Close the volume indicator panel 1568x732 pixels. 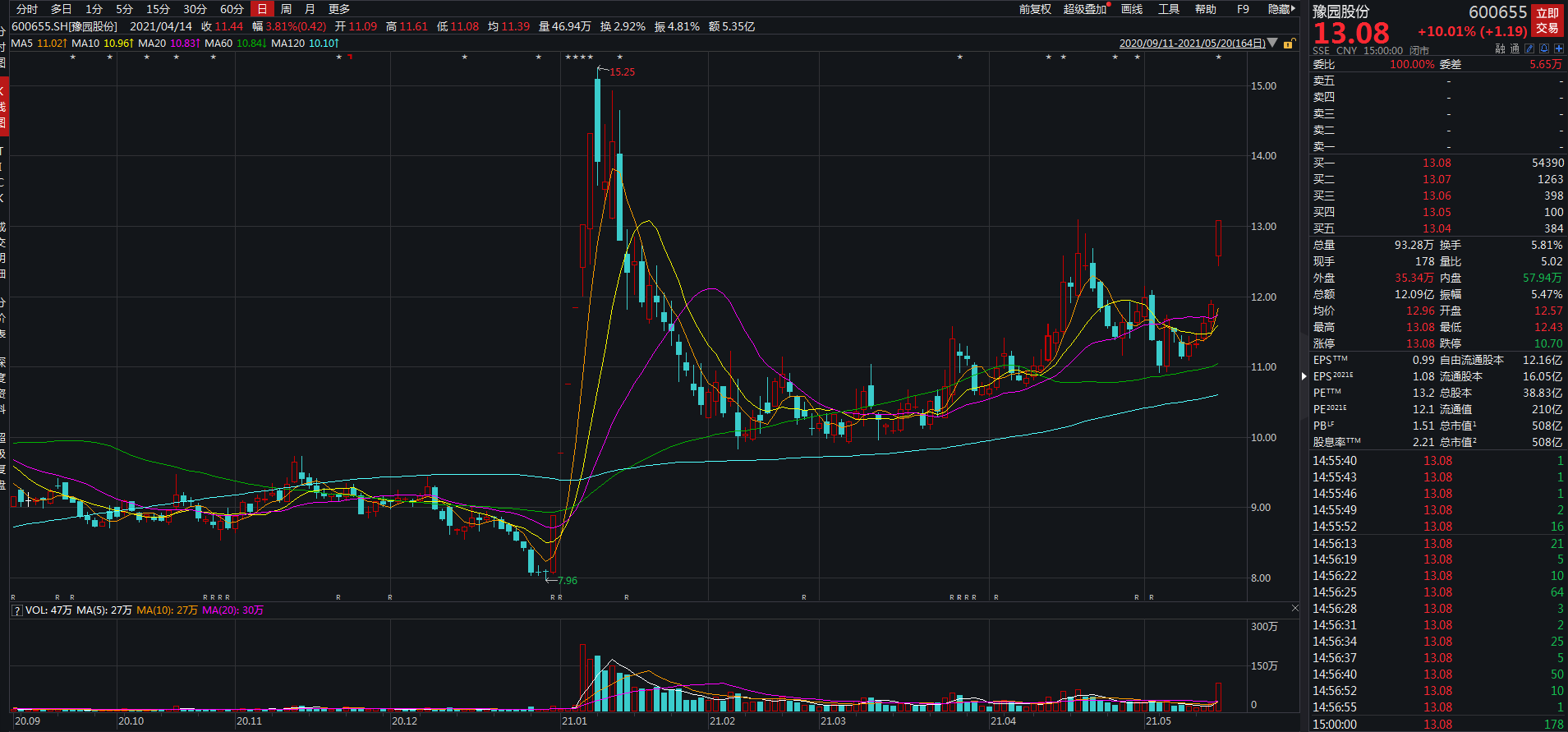(x=1295, y=609)
